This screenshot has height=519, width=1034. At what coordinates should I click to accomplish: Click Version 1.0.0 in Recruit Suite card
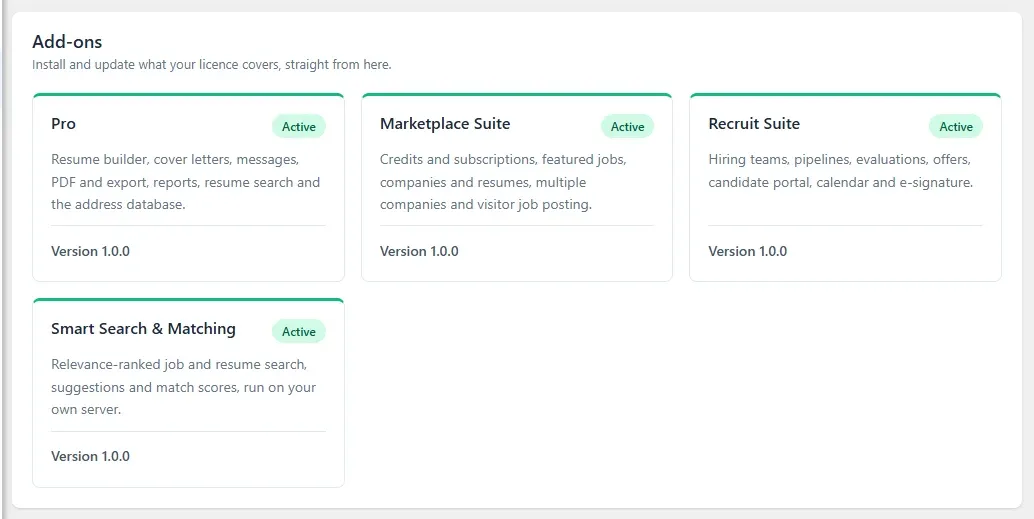[x=748, y=251]
